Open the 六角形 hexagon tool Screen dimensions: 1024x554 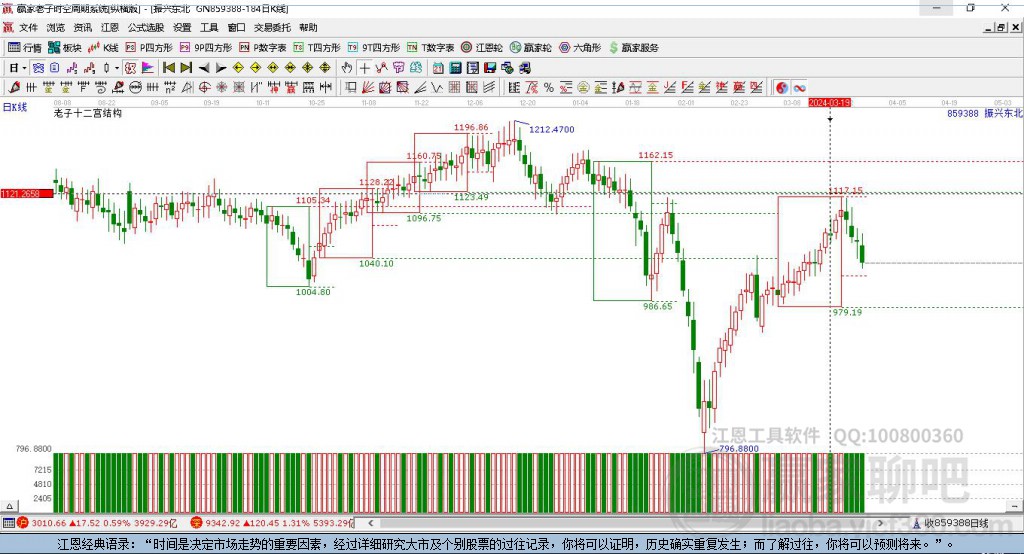tap(580, 48)
